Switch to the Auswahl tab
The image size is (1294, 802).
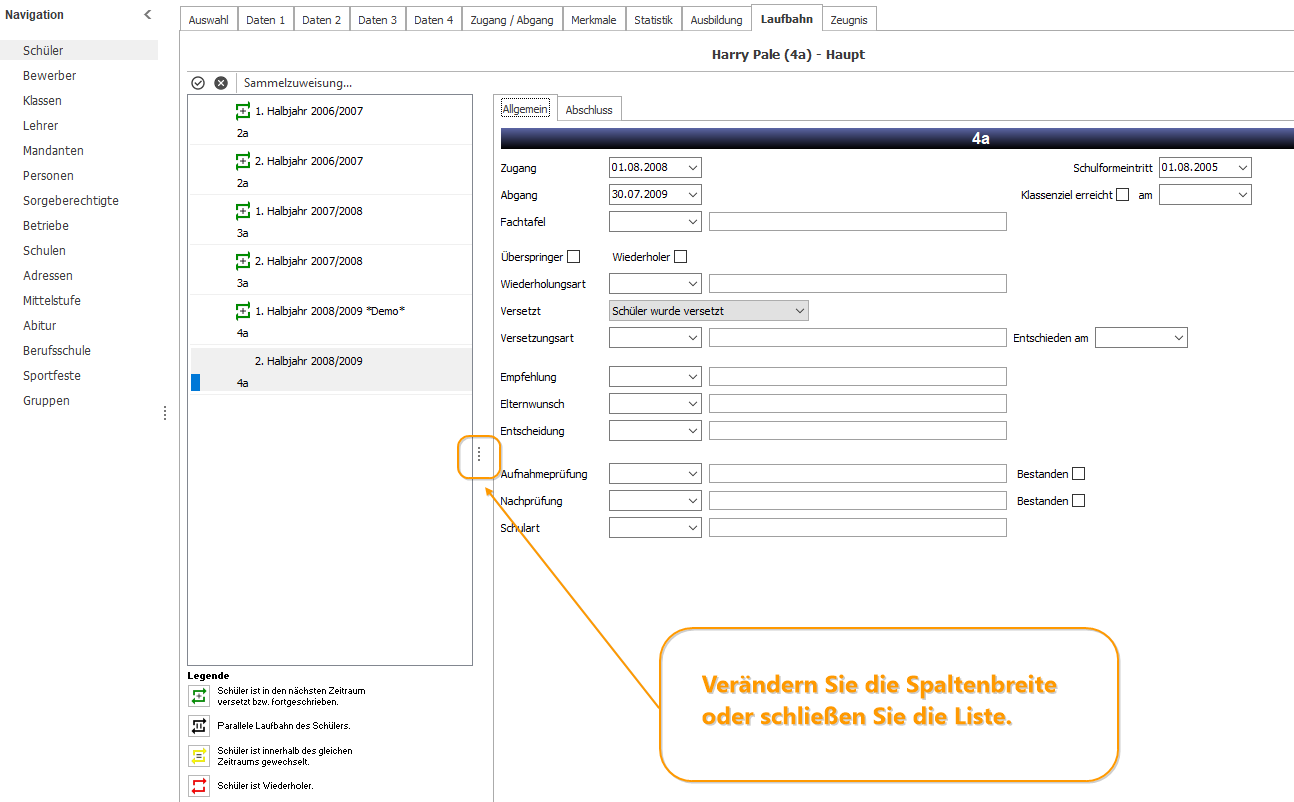209,20
